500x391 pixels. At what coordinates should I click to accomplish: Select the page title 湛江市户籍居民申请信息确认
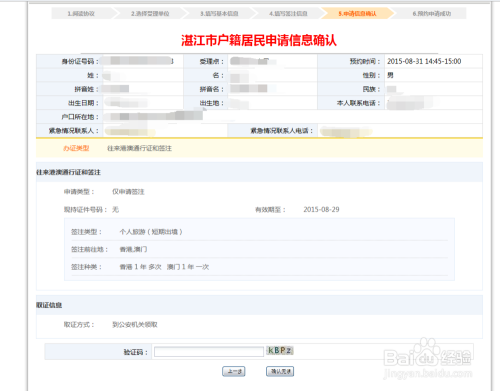[x=259, y=40]
